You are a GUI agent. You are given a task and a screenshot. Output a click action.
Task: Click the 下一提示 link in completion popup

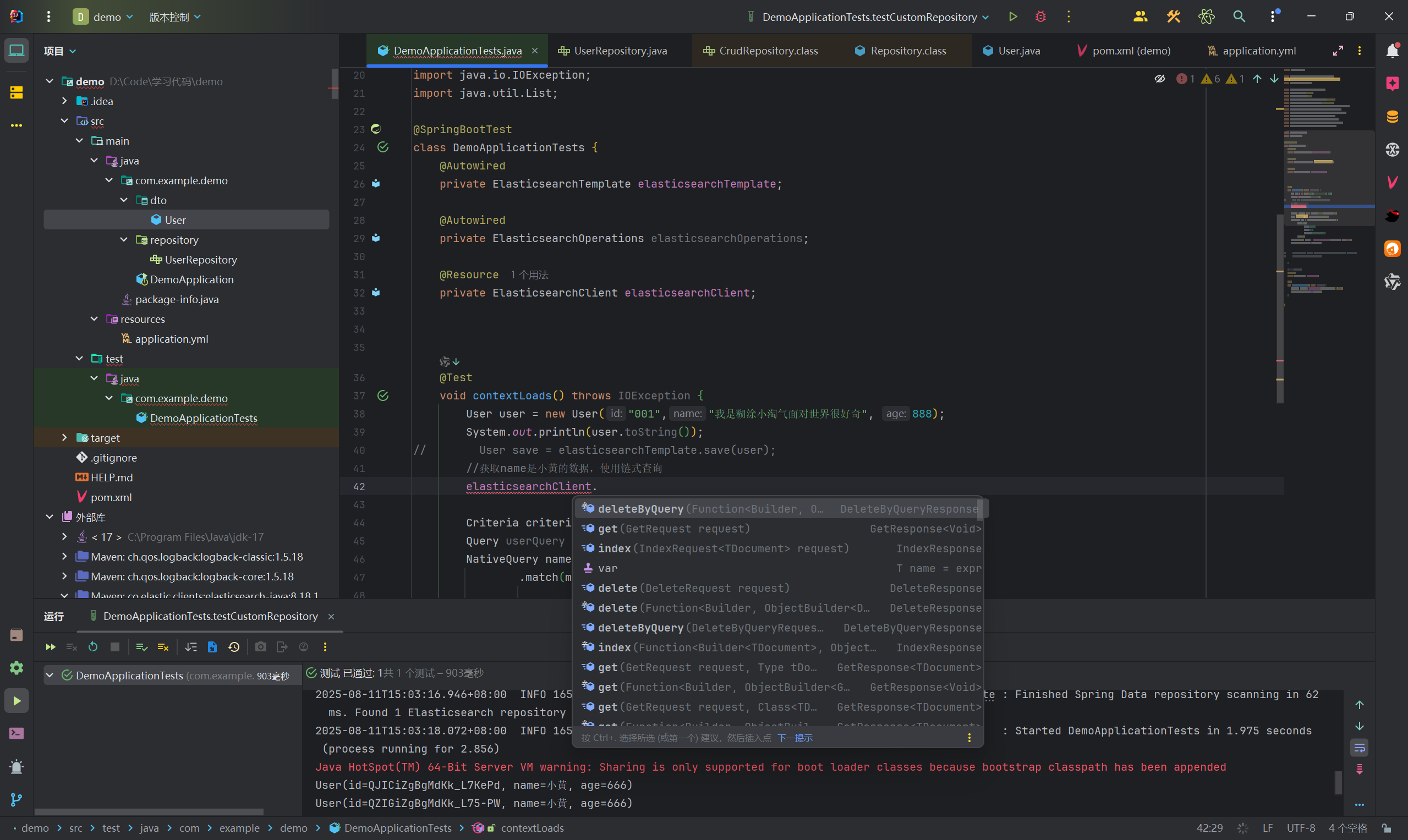(795, 738)
